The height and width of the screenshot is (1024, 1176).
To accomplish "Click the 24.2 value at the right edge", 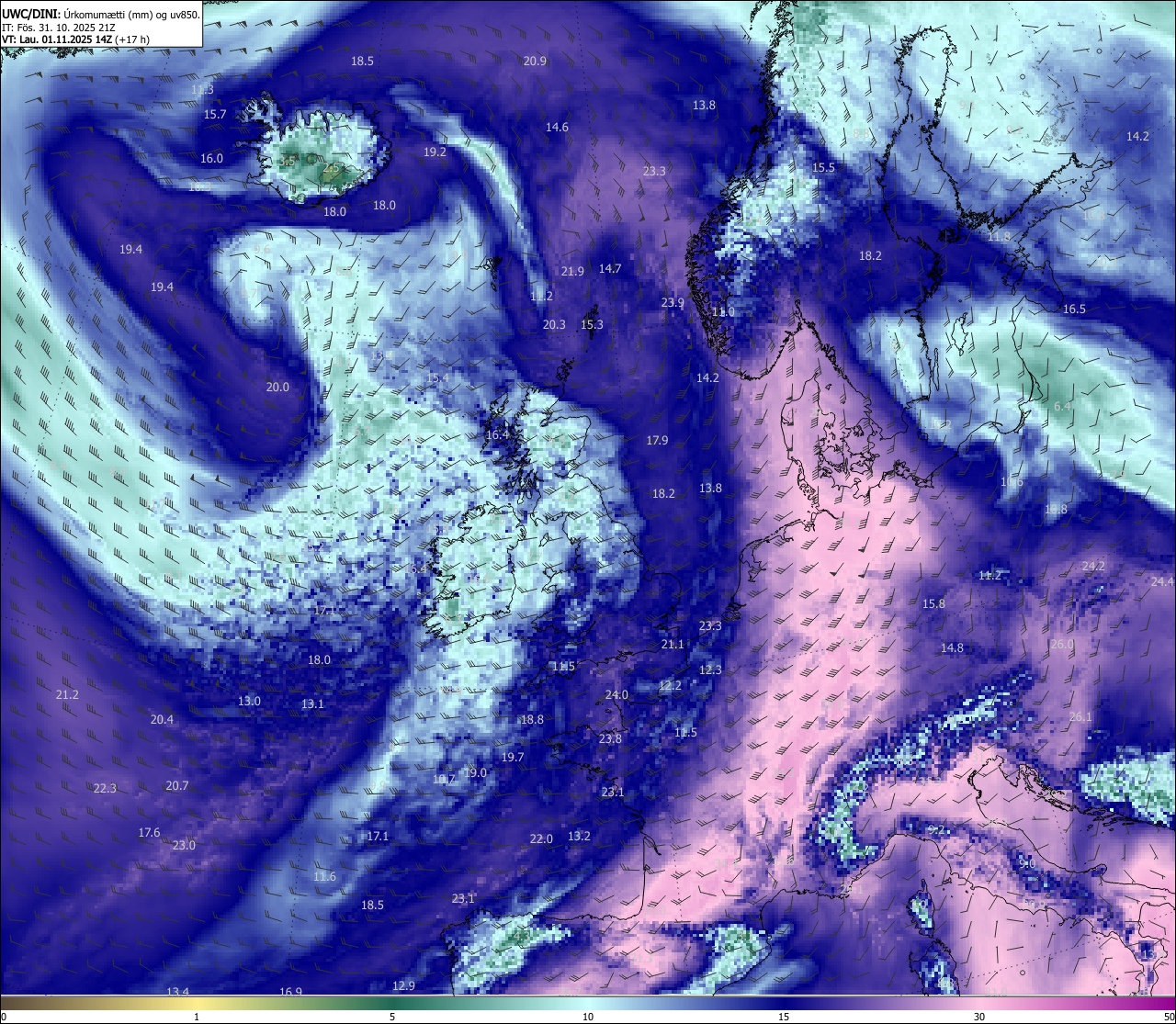I will coord(1093,567).
